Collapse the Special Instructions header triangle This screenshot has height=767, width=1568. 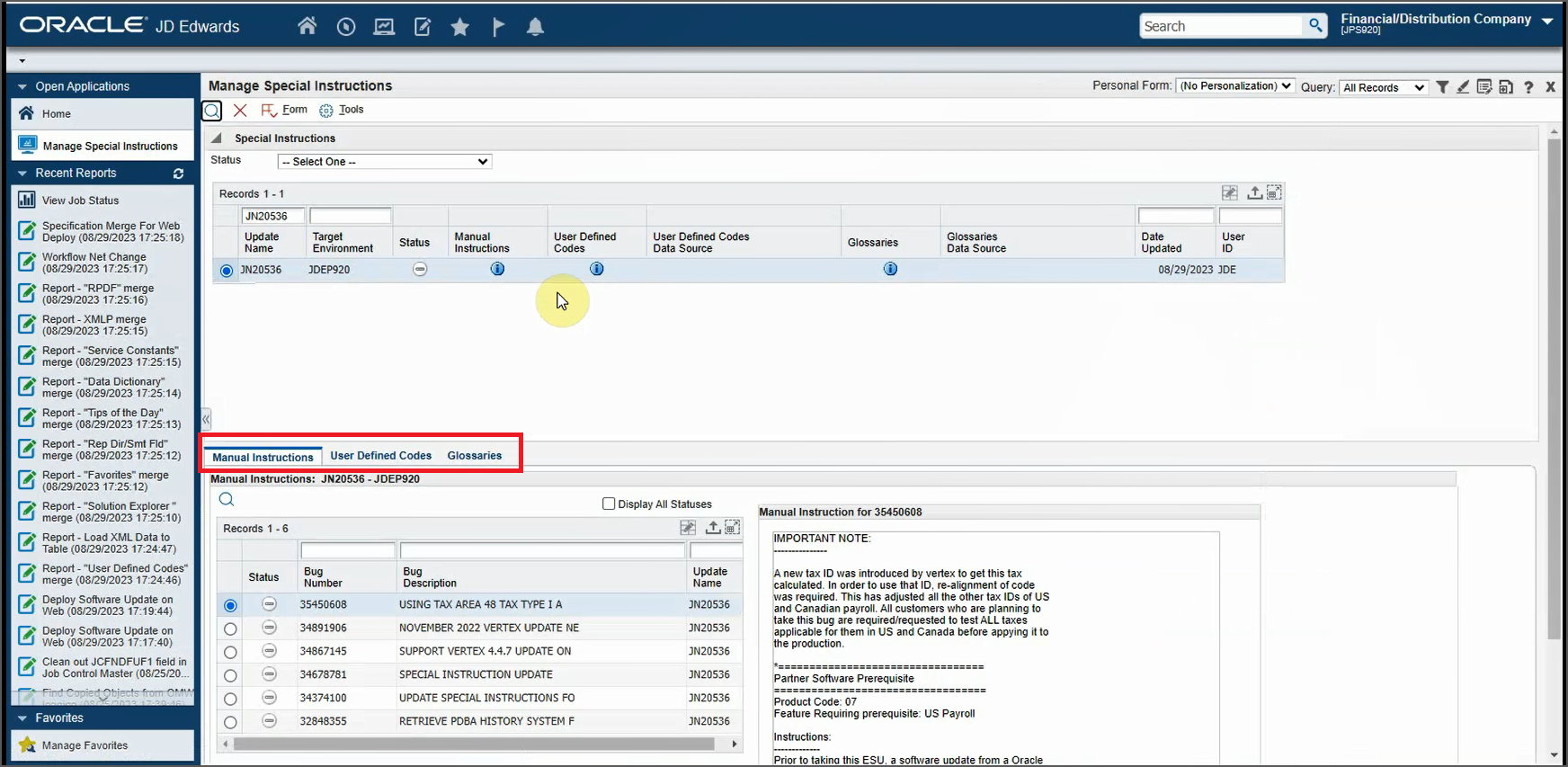click(216, 138)
